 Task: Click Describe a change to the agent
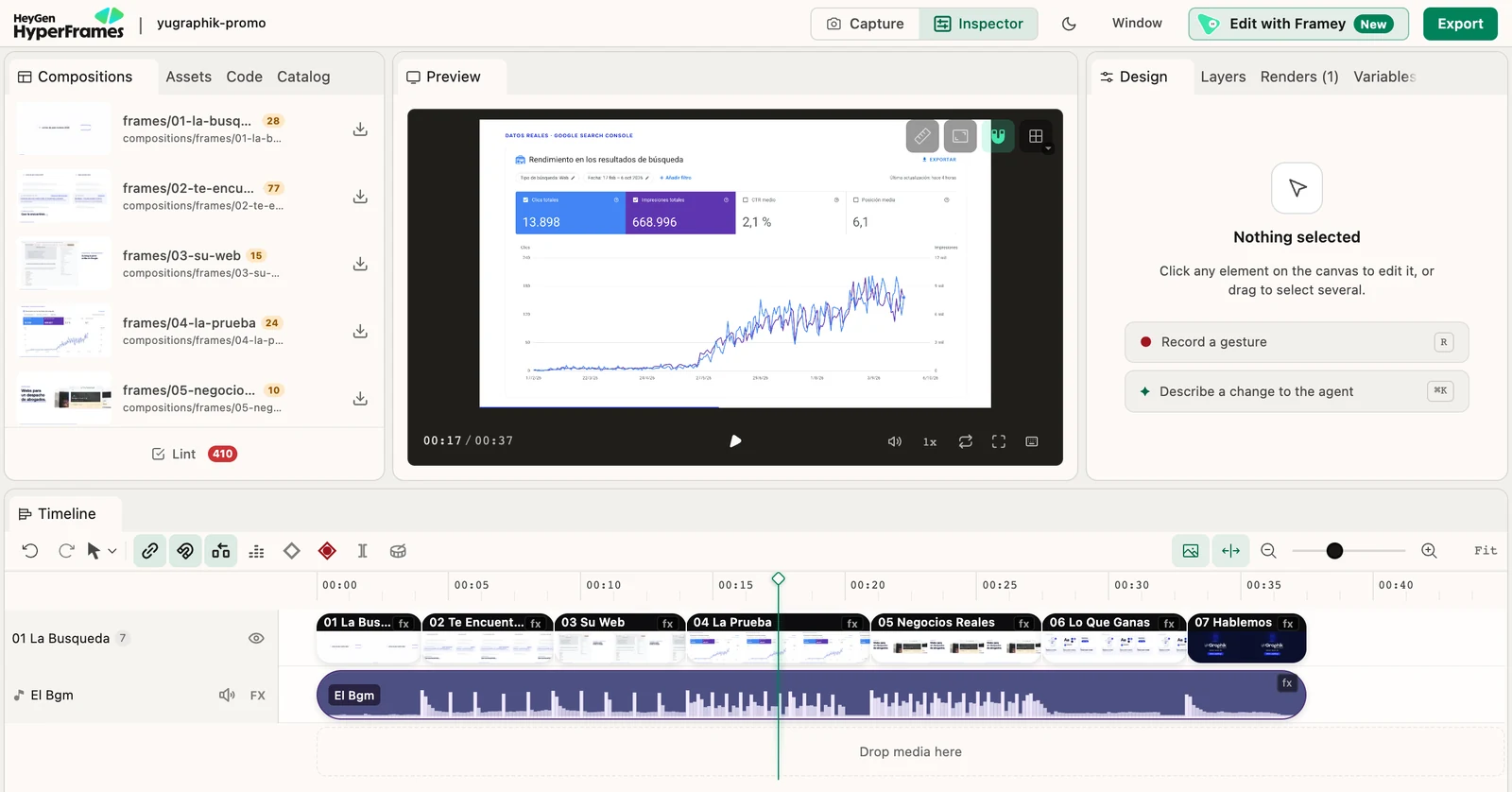(x=1297, y=391)
